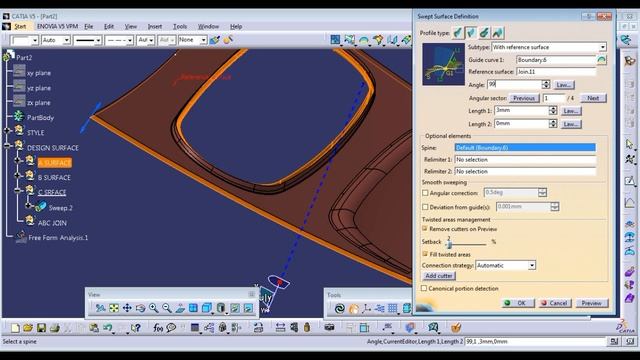Select the Conic profile type icon

point(498,33)
